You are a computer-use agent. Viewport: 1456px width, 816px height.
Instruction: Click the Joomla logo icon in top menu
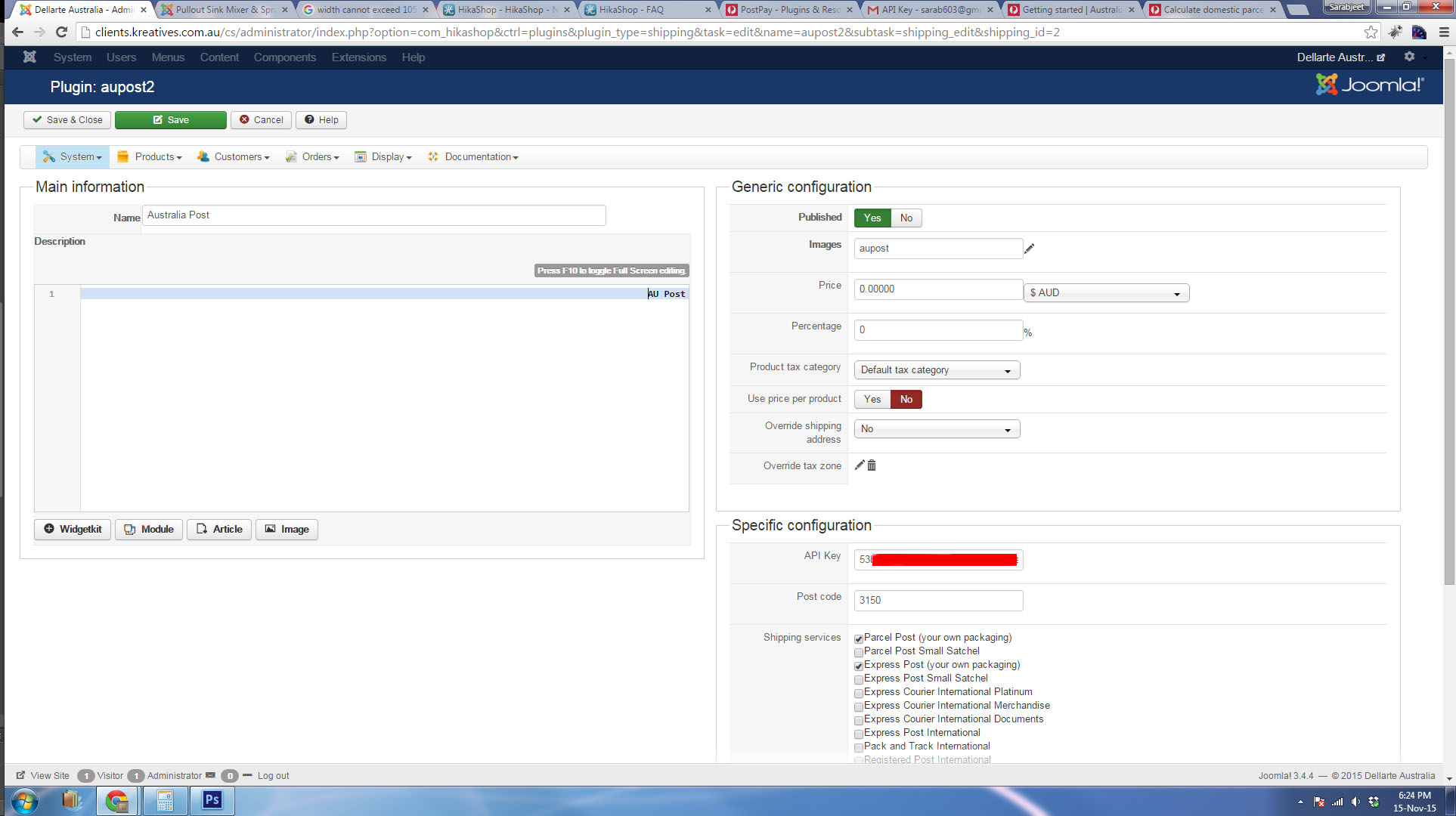point(29,57)
